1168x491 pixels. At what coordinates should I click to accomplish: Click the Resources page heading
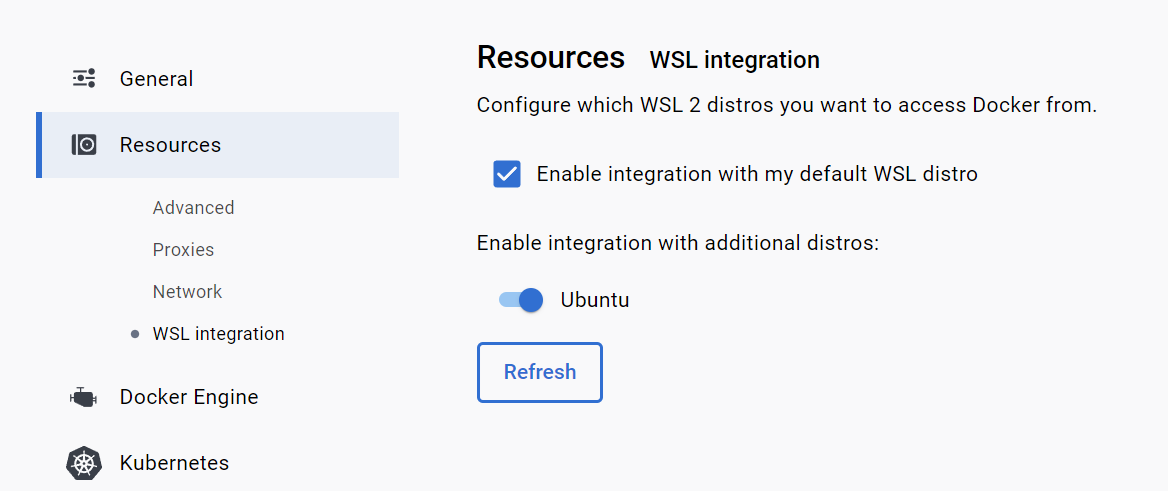(550, 57)
